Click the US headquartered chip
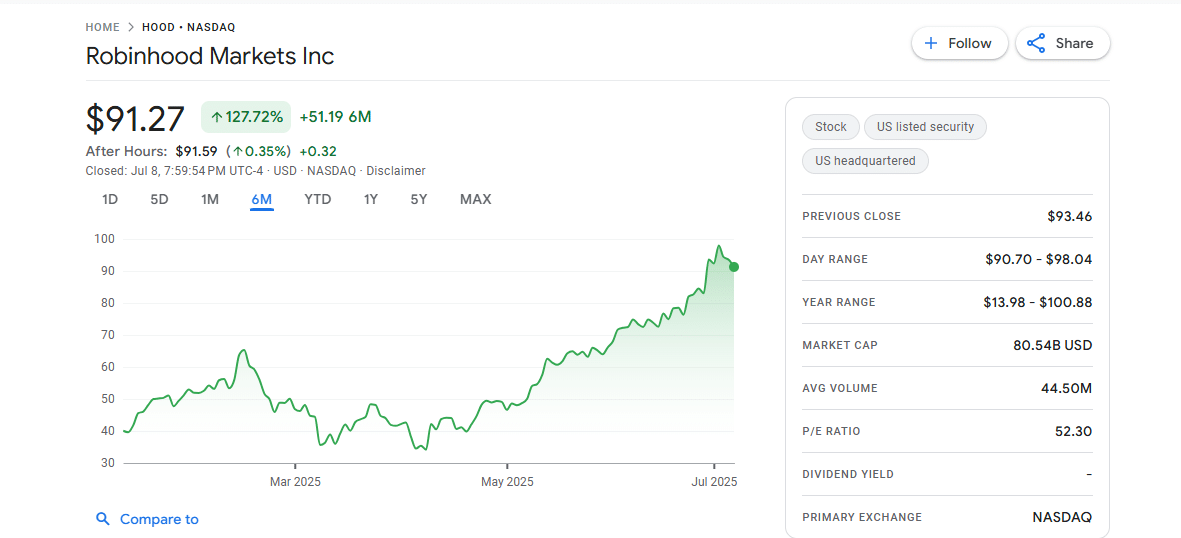 click(865, 160)
